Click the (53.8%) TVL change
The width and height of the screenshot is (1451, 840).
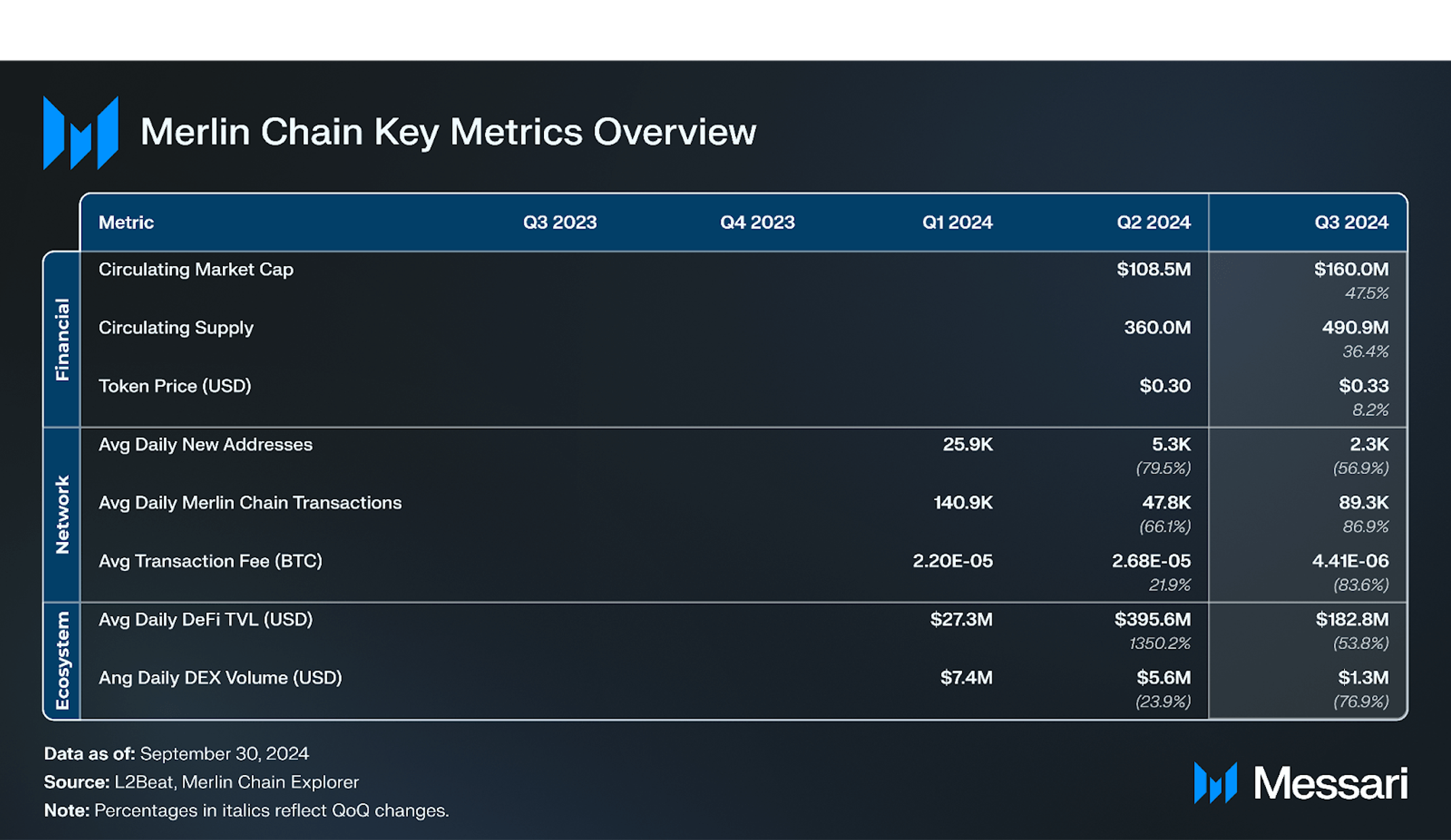[1361, 643]
